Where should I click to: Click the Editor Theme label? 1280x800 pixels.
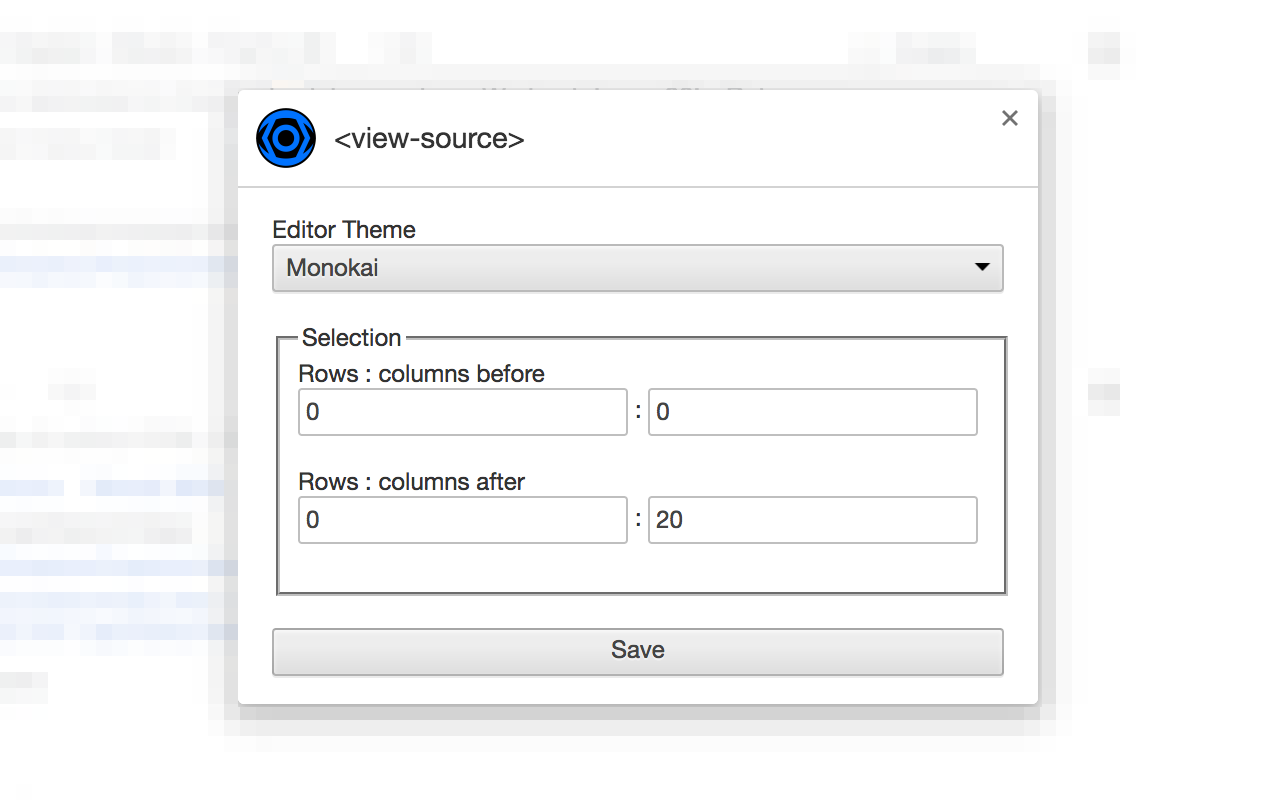coord(344,230)
